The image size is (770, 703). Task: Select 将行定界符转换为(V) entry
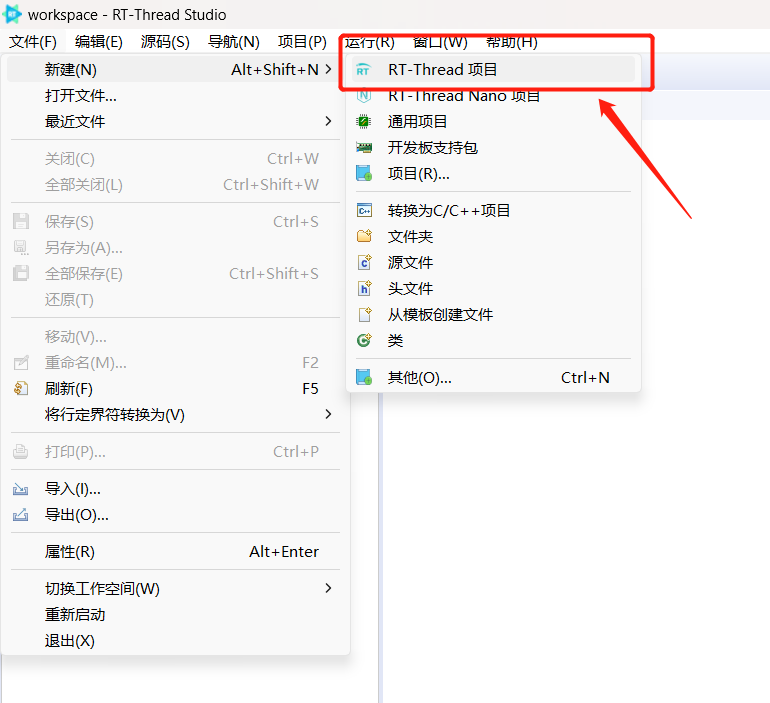point(173,414)
